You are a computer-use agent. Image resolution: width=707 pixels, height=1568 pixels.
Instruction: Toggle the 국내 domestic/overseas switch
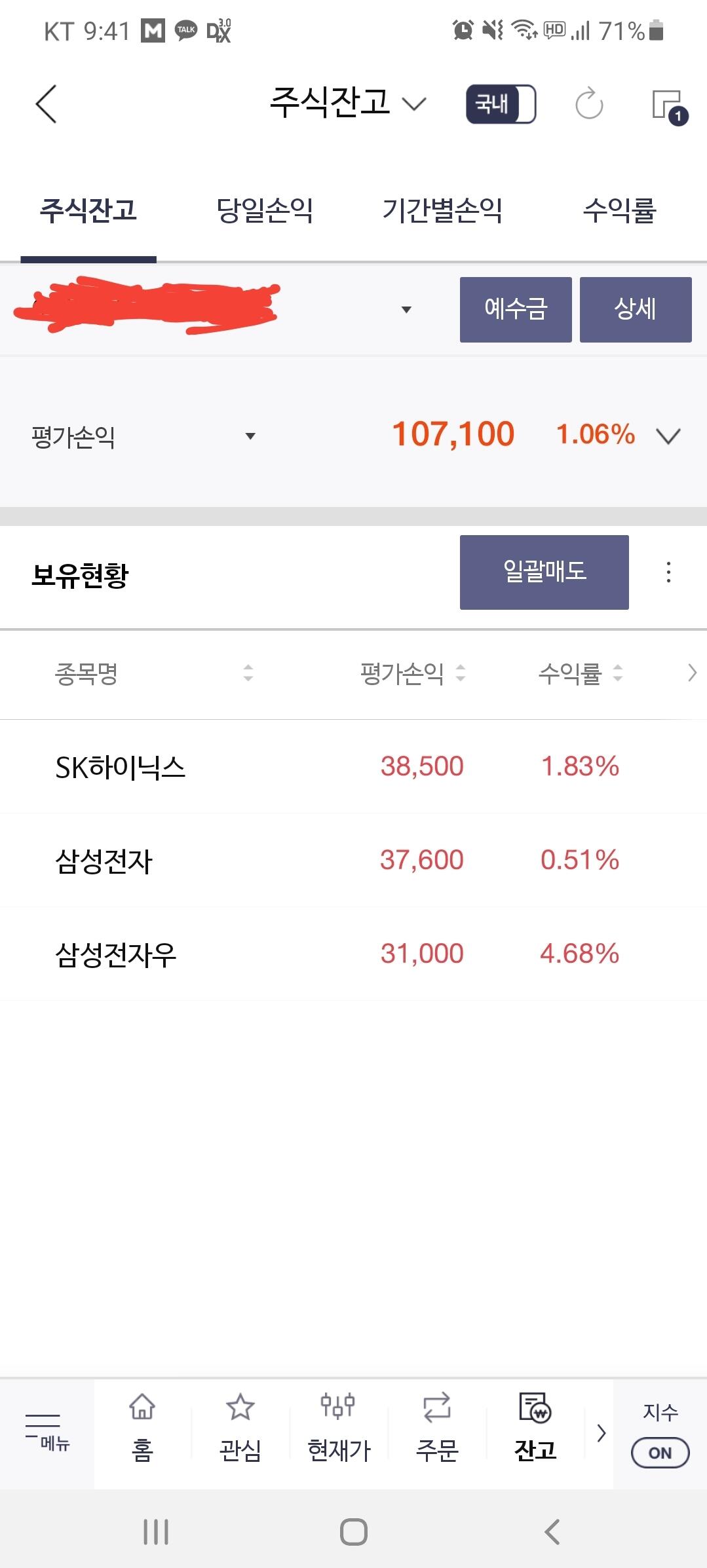click(x=501, y=104)
